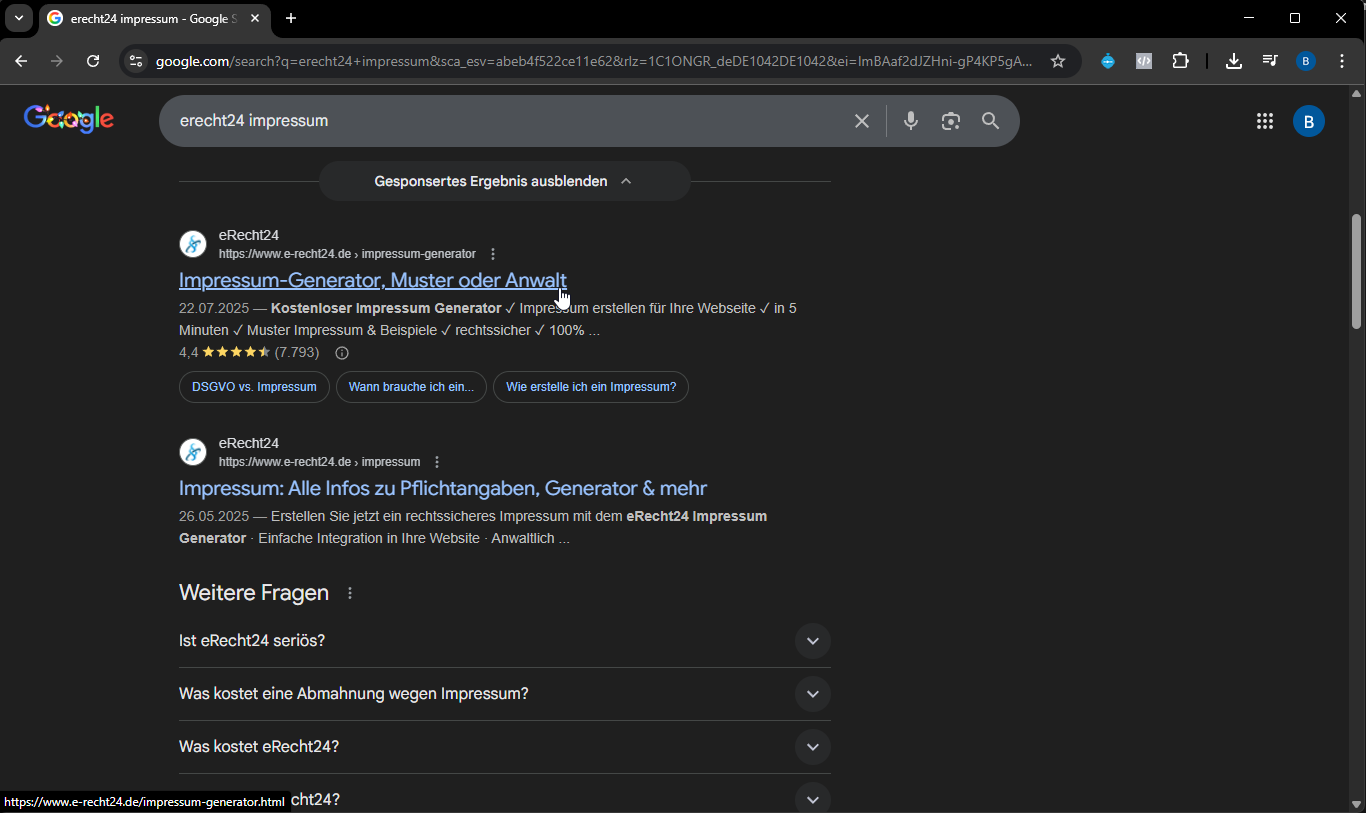Image resolution: width=1366 pixels, height=813 pixels.
Task: Click the 'DSGVO vs. Impressum' chip
Action: [254, 387]
